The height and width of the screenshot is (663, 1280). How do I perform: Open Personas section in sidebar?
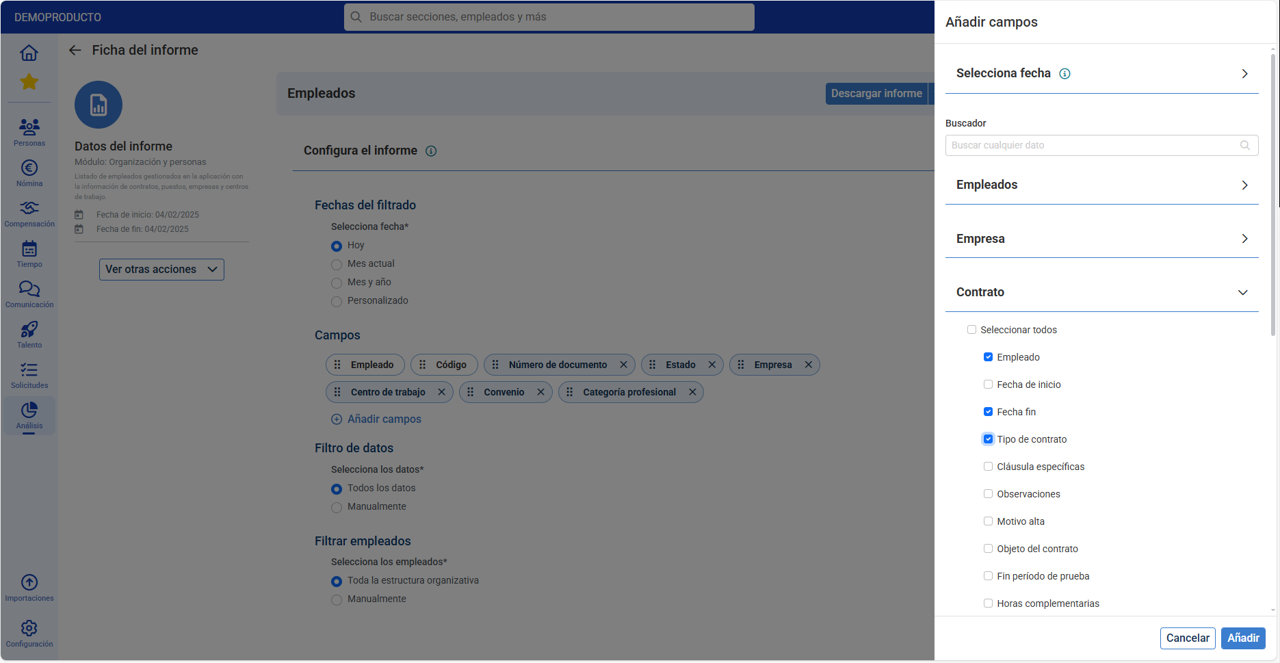(29, 132)
